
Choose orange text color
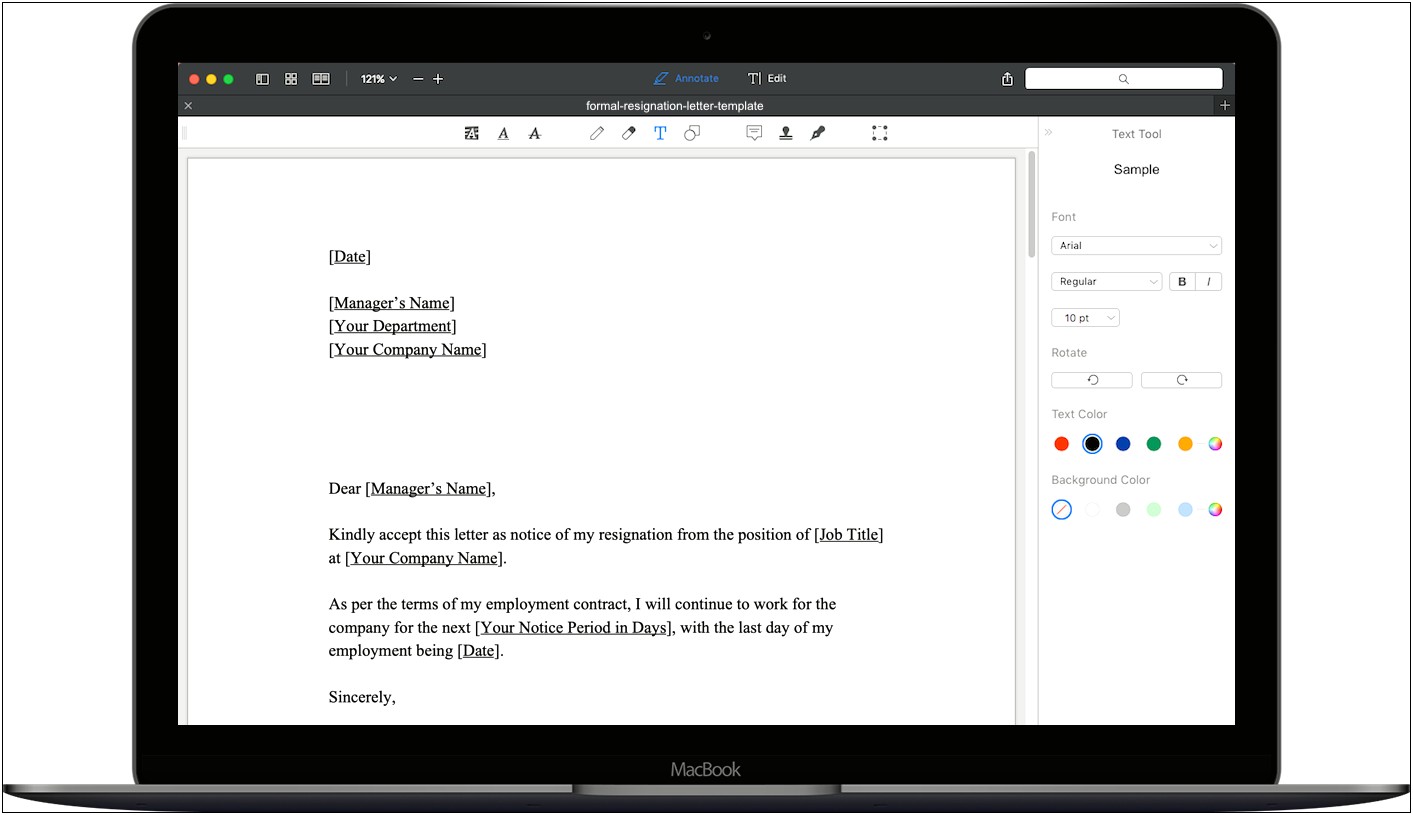[1185, 444]
